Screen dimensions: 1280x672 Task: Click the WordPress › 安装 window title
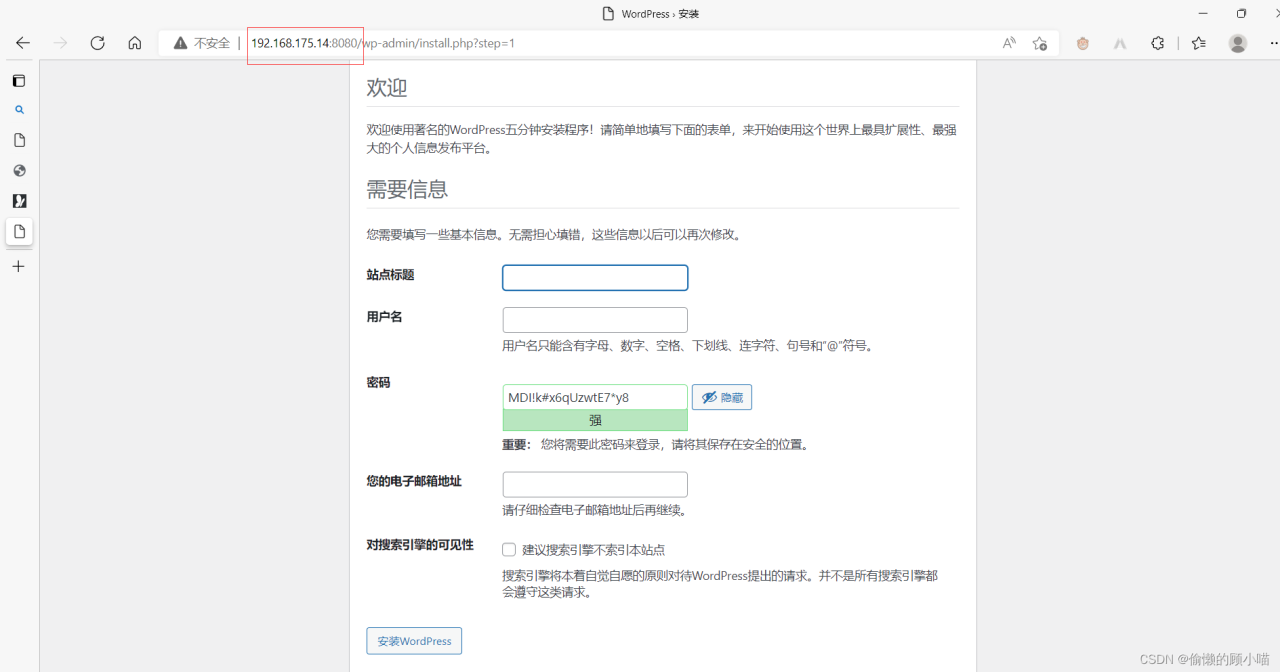pyautogui.click(x=660, y=14)
